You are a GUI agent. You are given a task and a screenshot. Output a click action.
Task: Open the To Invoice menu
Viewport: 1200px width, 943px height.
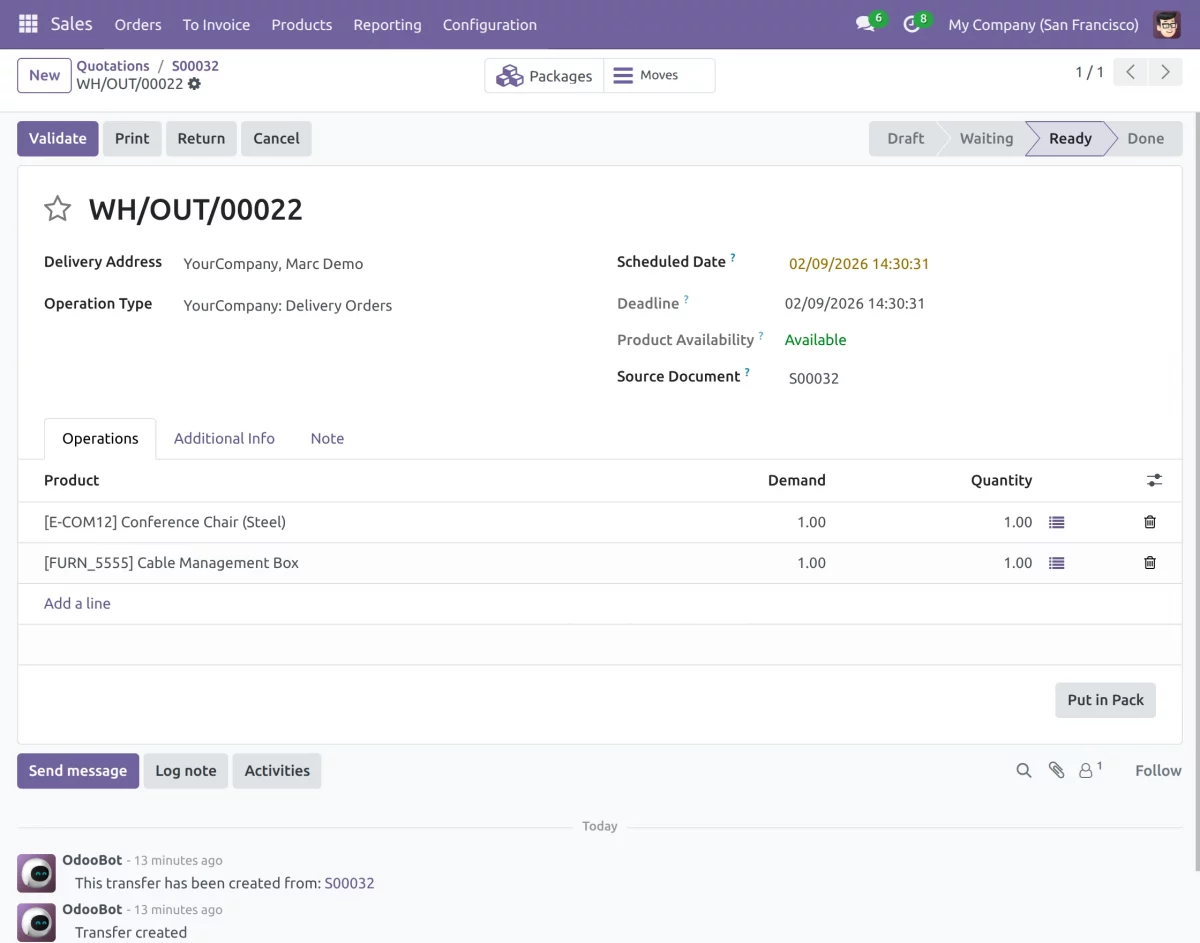coord(216,24)
